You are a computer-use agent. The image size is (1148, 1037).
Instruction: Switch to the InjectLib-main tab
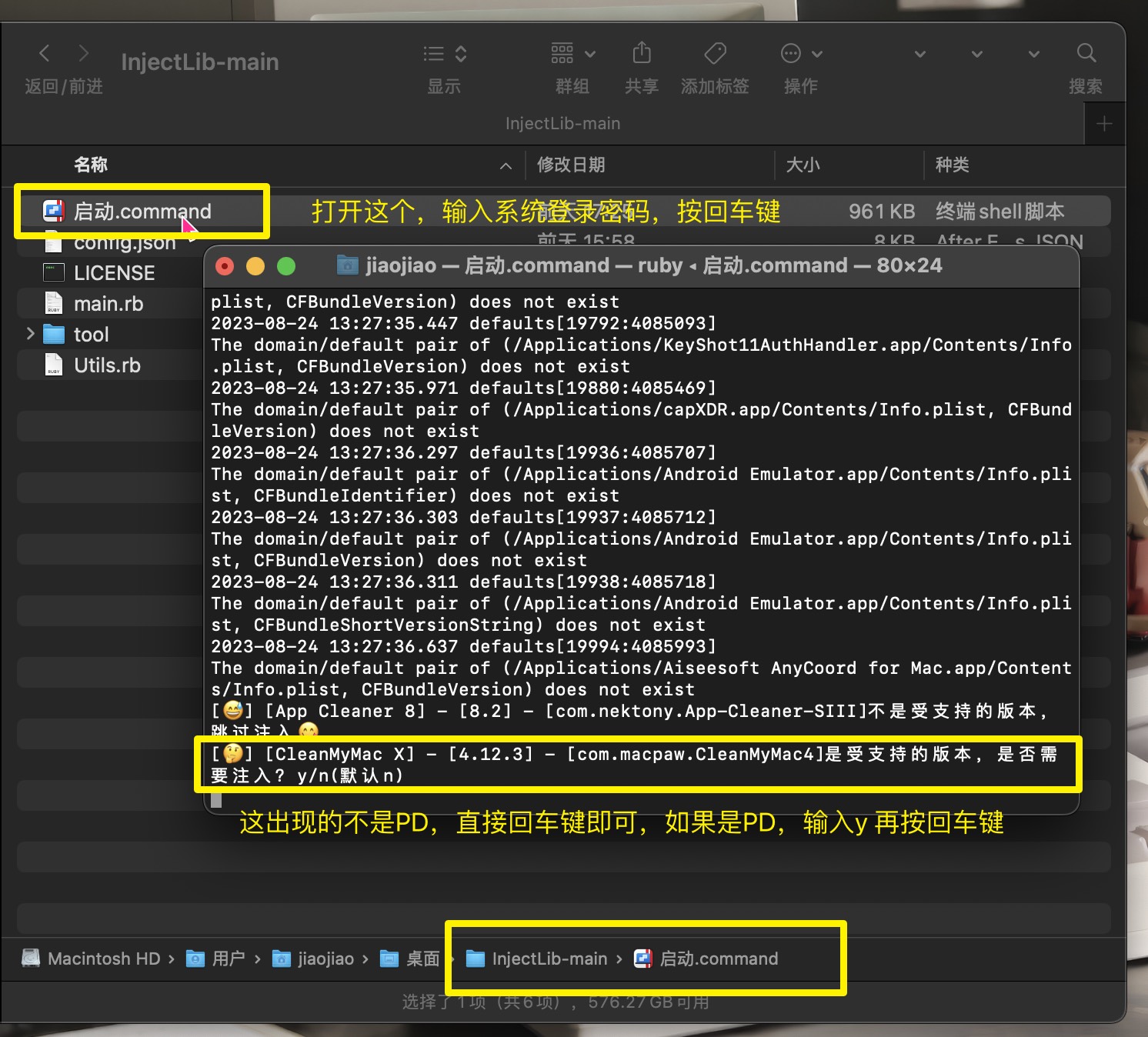562,123
